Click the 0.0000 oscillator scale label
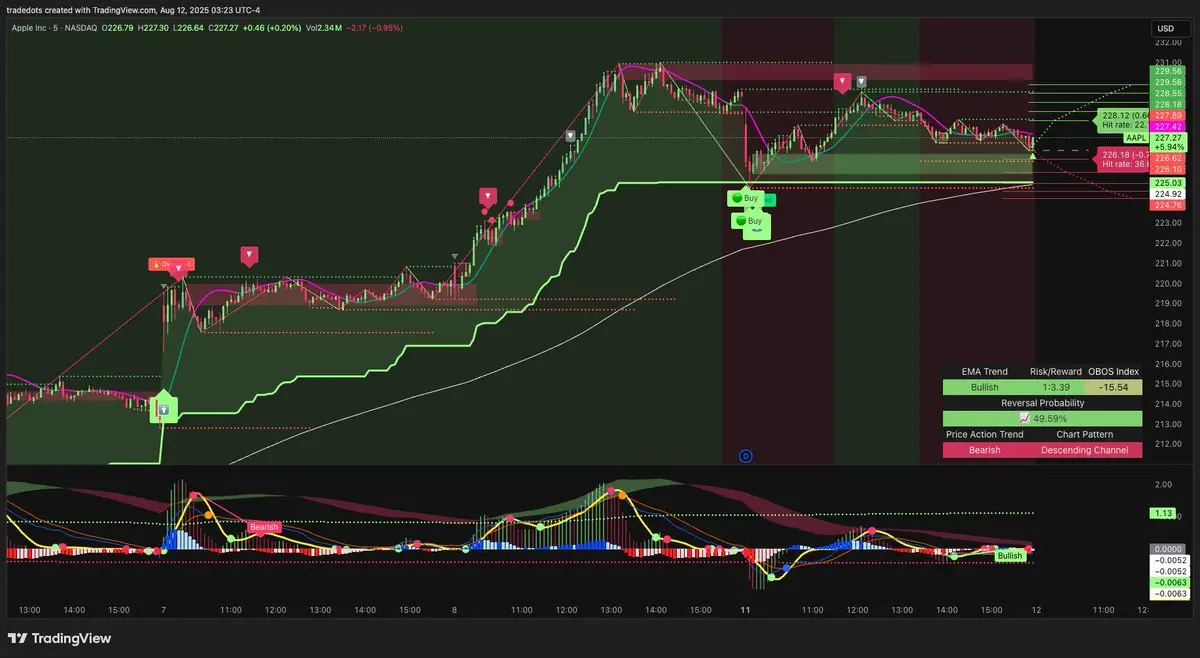 click(1168, 549)
